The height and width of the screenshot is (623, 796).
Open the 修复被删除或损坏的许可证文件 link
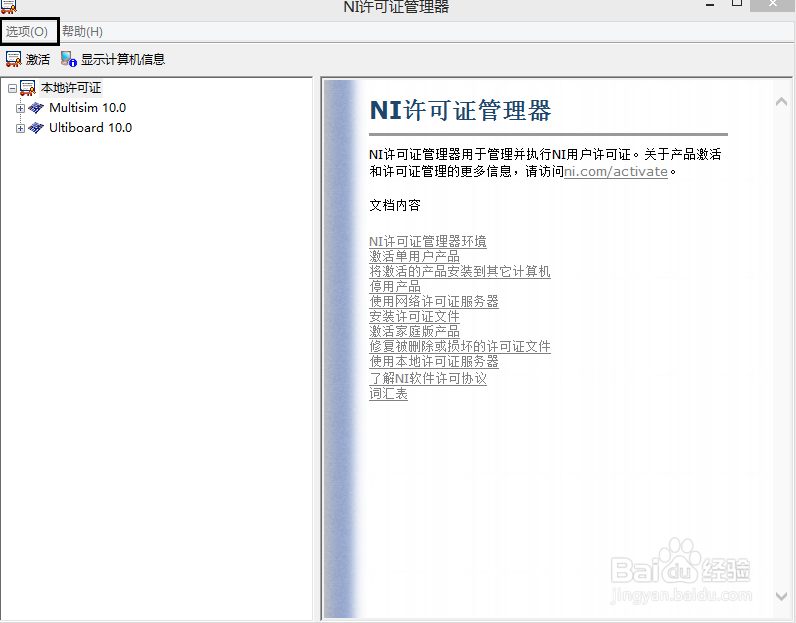pos(460,346)
